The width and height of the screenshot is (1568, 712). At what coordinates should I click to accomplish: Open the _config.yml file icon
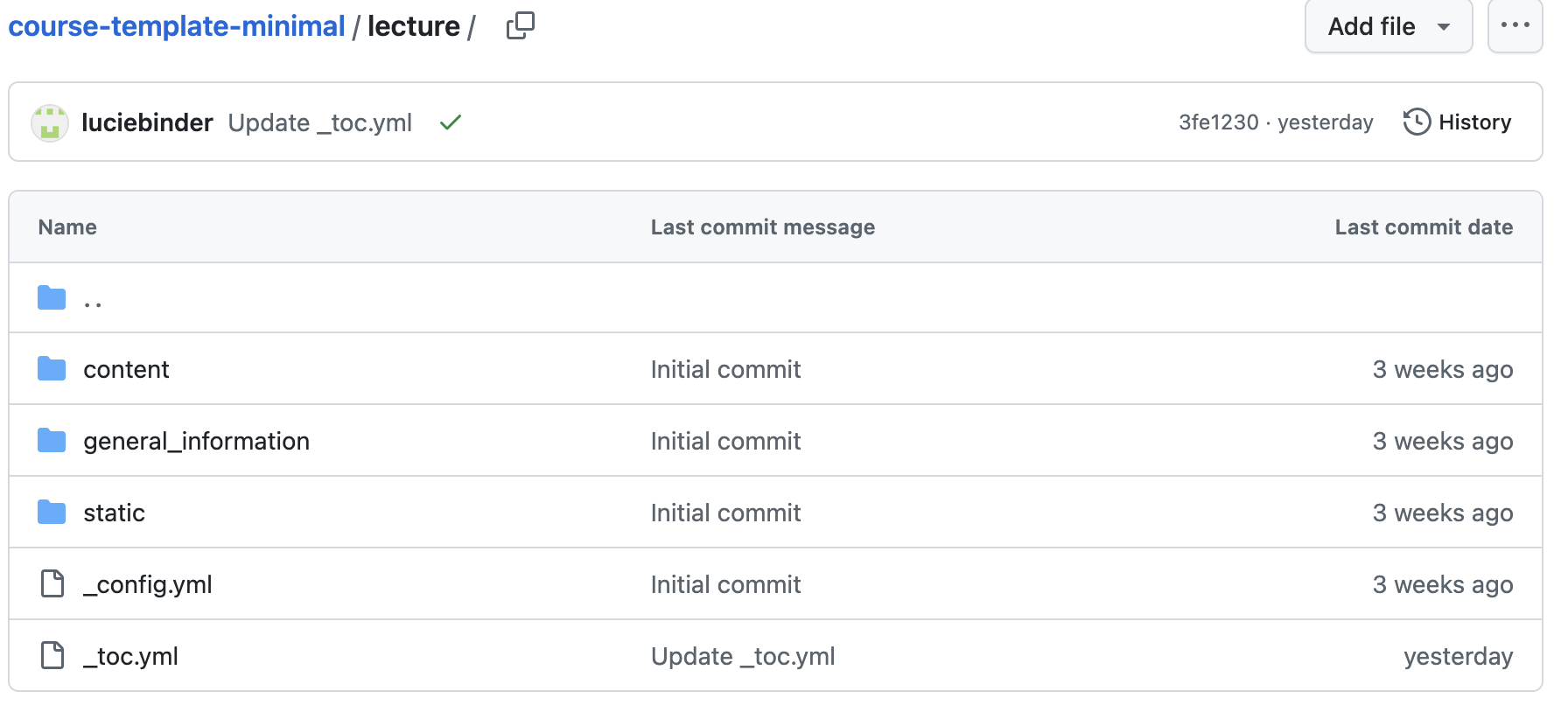pos(52,583)
